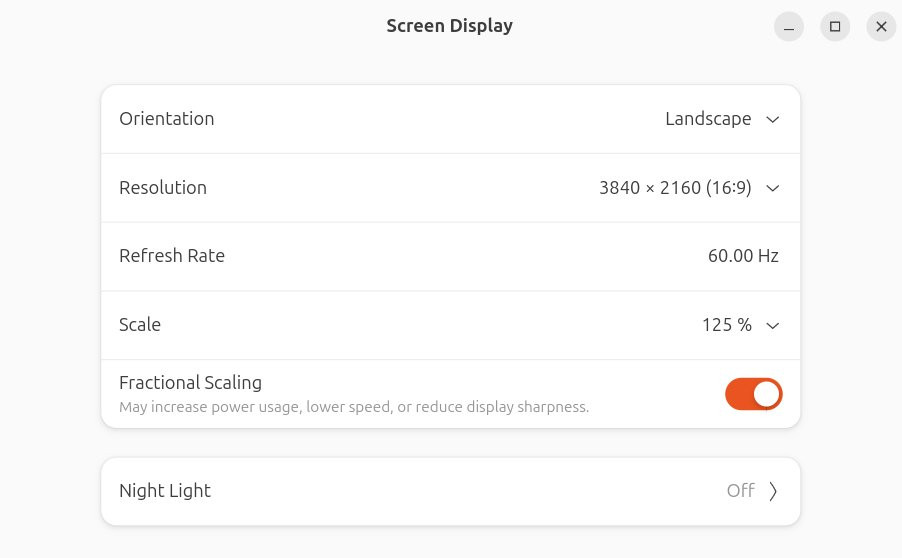Close the Screen Display window
Viewport: 902px width, 558px height.
881,27
